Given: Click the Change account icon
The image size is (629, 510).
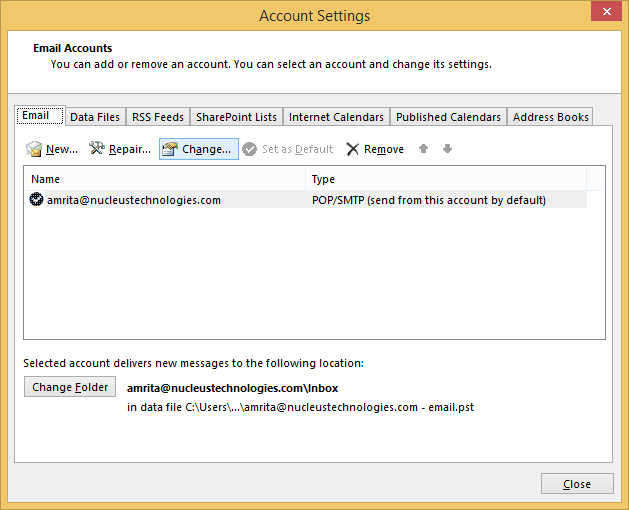Looking at the screenshot, I should (x=170, y=149).
